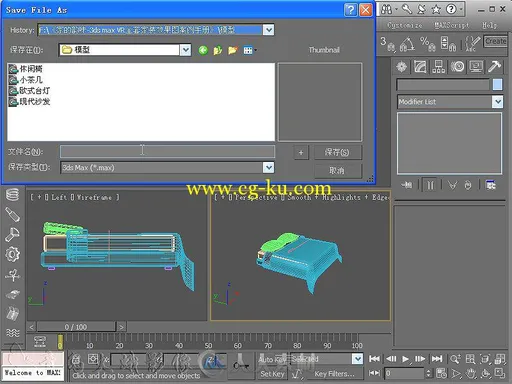Select Zoom All viewport tool
Screen dimensions: 512x384
(470, 359)
